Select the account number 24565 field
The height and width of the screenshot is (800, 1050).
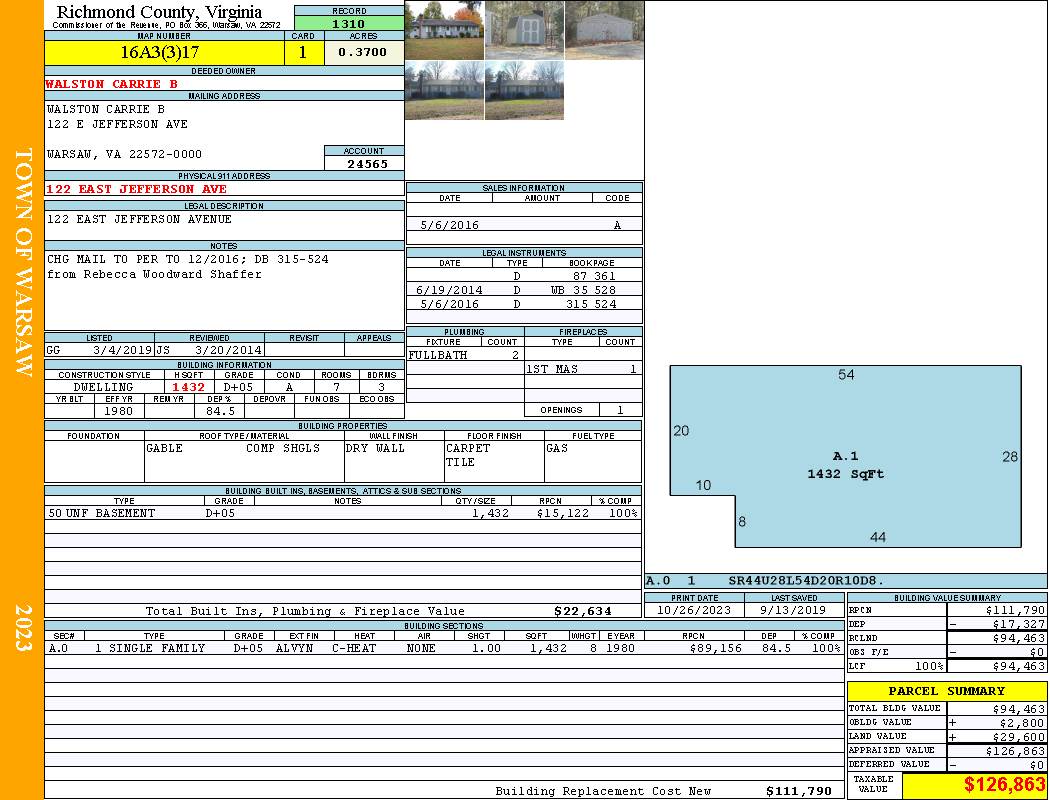click(364, 163)
